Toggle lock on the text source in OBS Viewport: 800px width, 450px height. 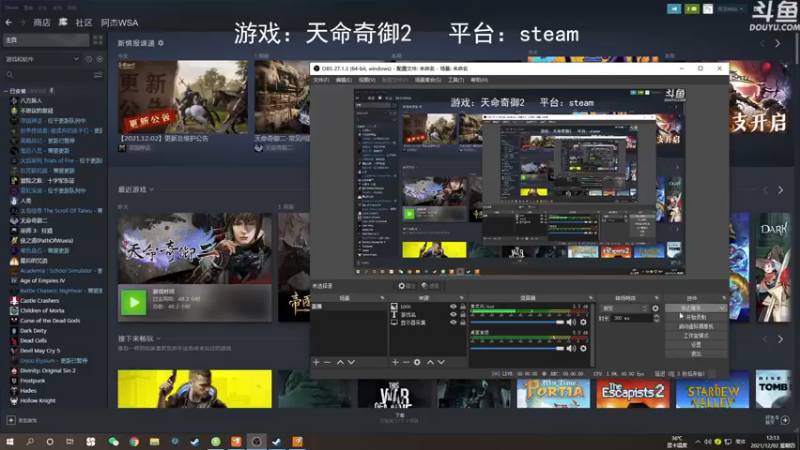pos(463,315)
